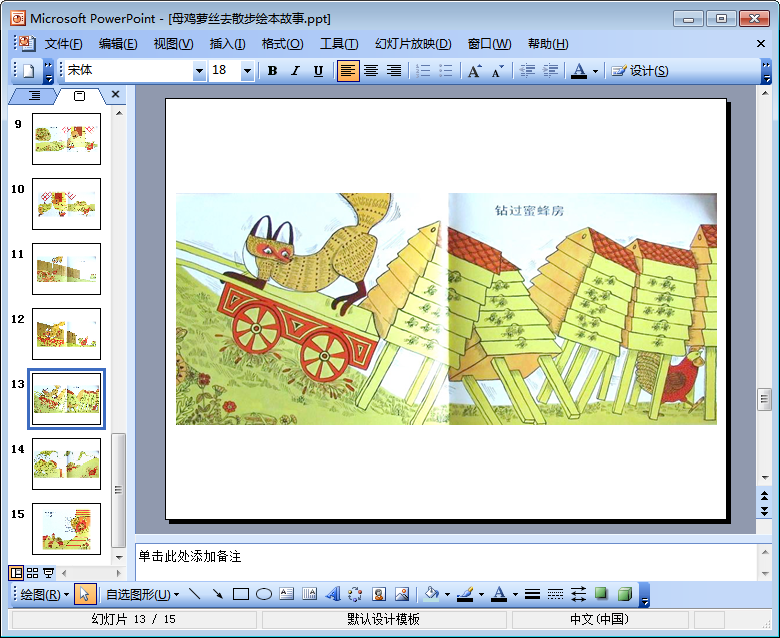Center align text
780x638 pixels.
pyautogui.click(x=371, y=71)
